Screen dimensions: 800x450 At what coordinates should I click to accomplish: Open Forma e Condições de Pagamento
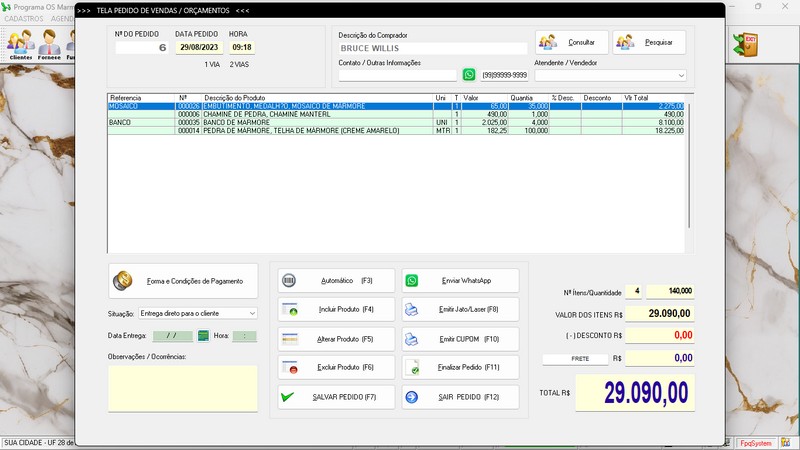coord(183,281)
